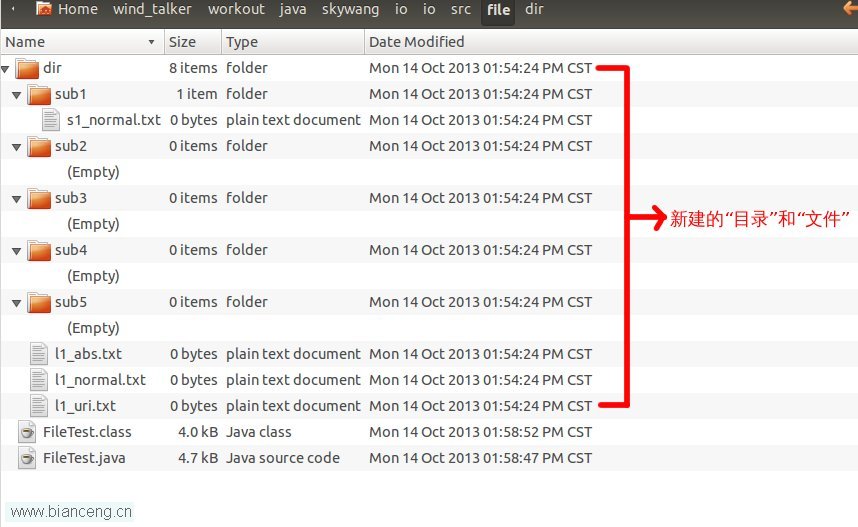Select the l1_uri.txt document icon
Image resolution: width=858 pixels, height=527 pixels.
[x=38, y=406]
